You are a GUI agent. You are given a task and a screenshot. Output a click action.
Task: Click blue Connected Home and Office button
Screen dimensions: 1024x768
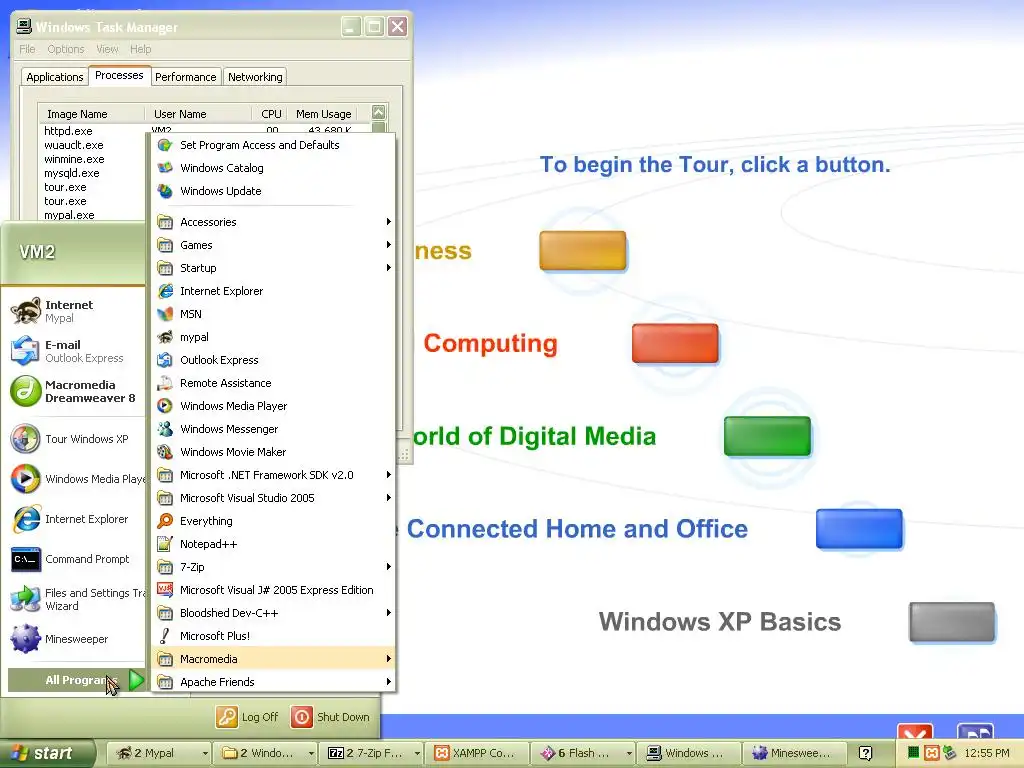859,528
